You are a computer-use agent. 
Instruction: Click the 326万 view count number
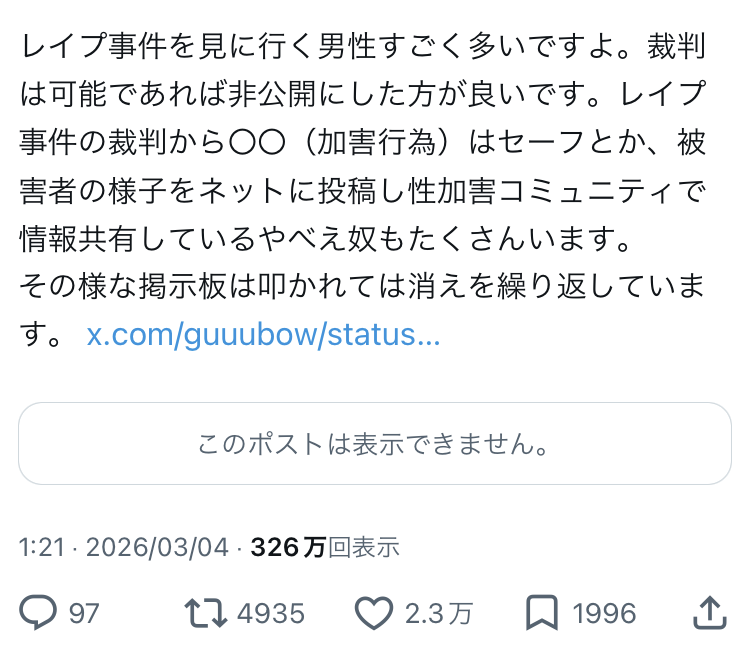click(x=288, y=547)
